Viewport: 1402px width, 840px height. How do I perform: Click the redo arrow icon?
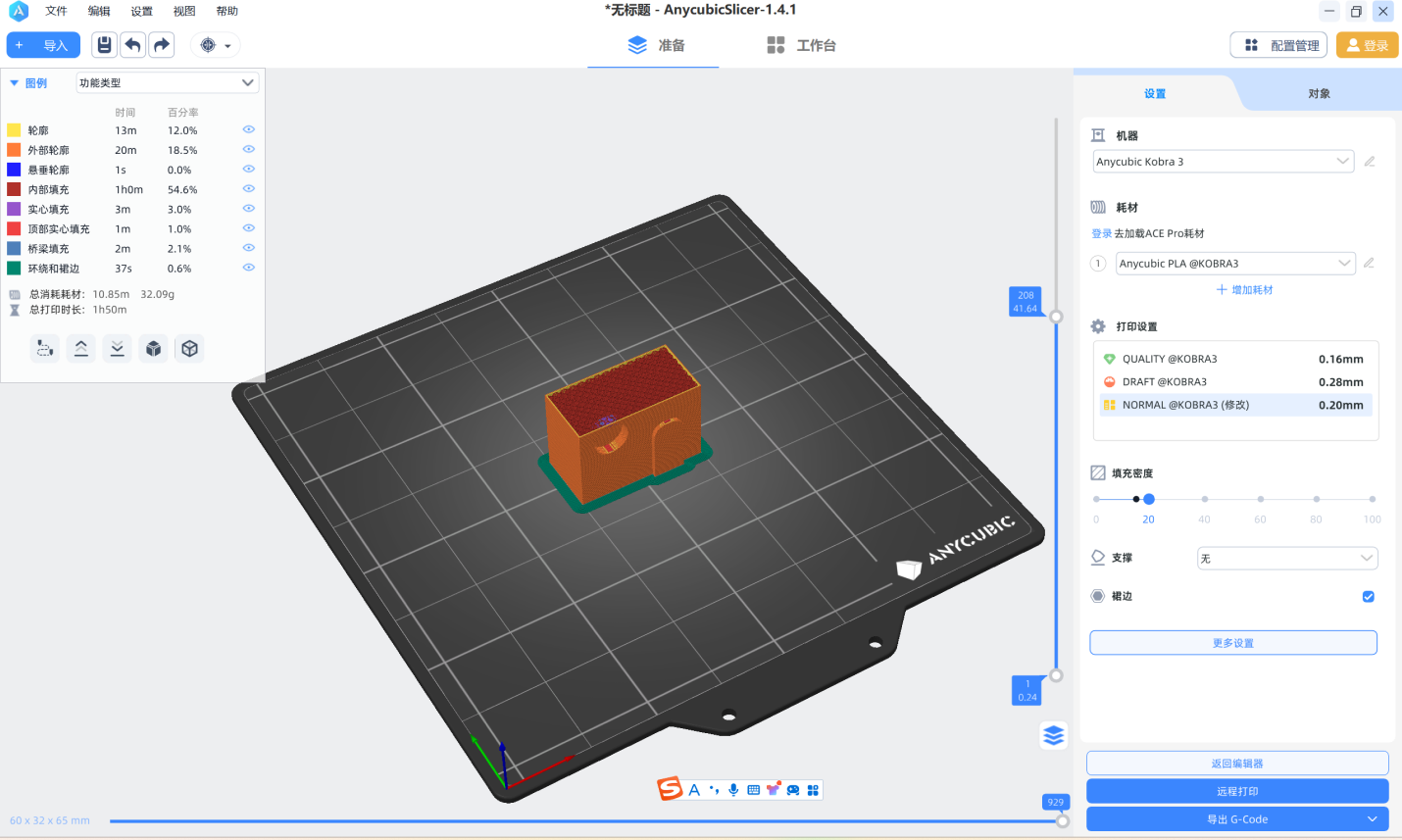point(162,45)
